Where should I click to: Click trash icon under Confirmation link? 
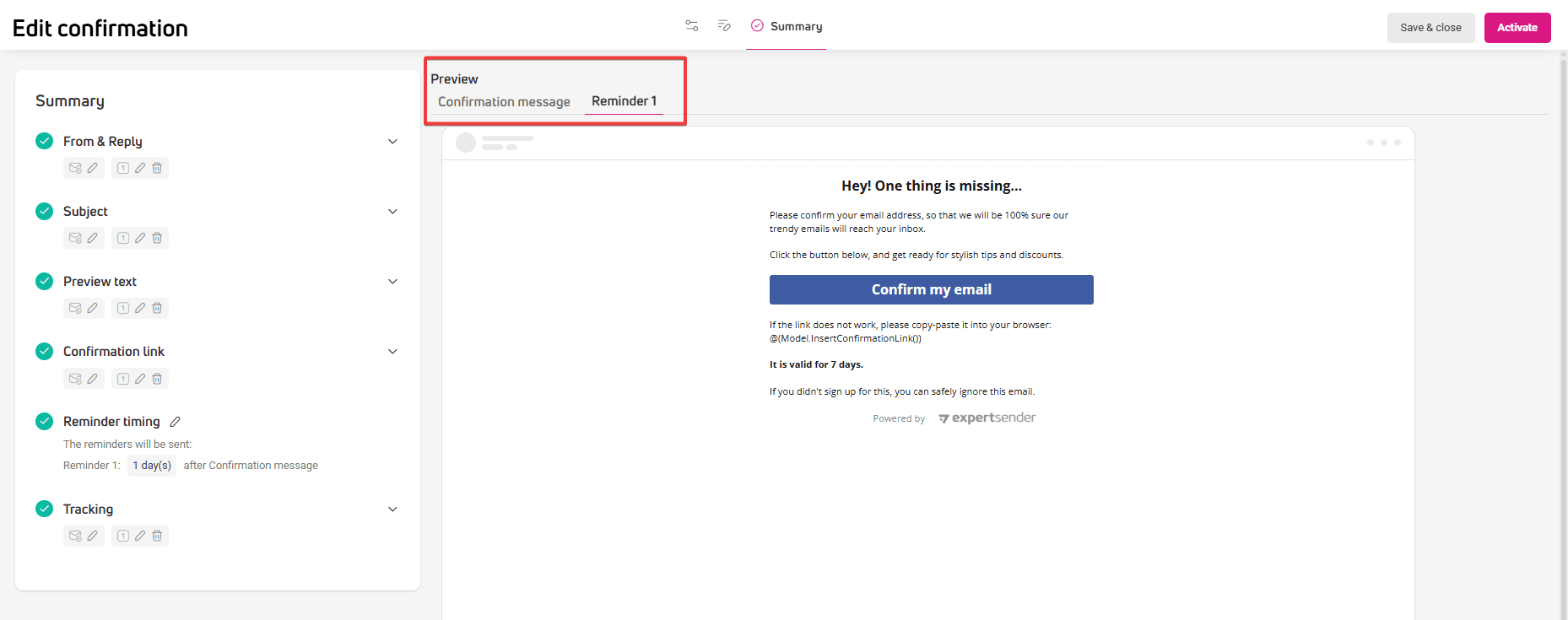(157, 379)
